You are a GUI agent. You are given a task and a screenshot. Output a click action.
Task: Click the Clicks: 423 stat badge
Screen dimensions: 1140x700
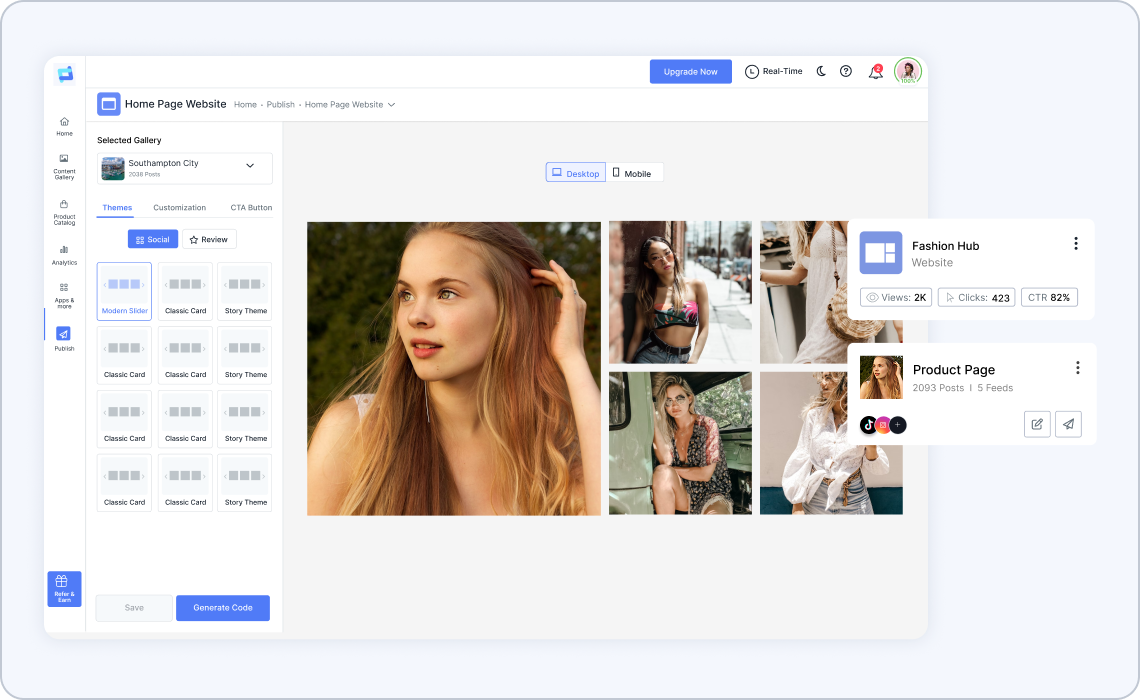(x=976, y=297)
